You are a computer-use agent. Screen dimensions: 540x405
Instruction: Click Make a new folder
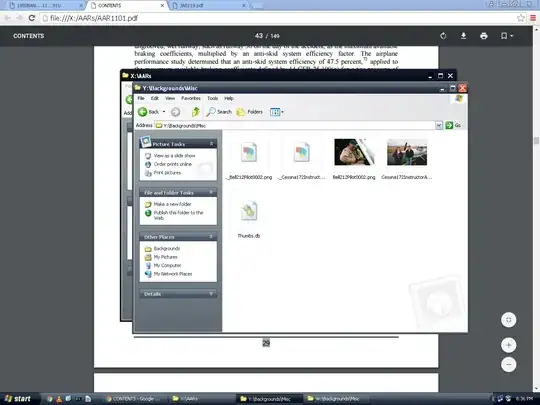tap(172, 204)
